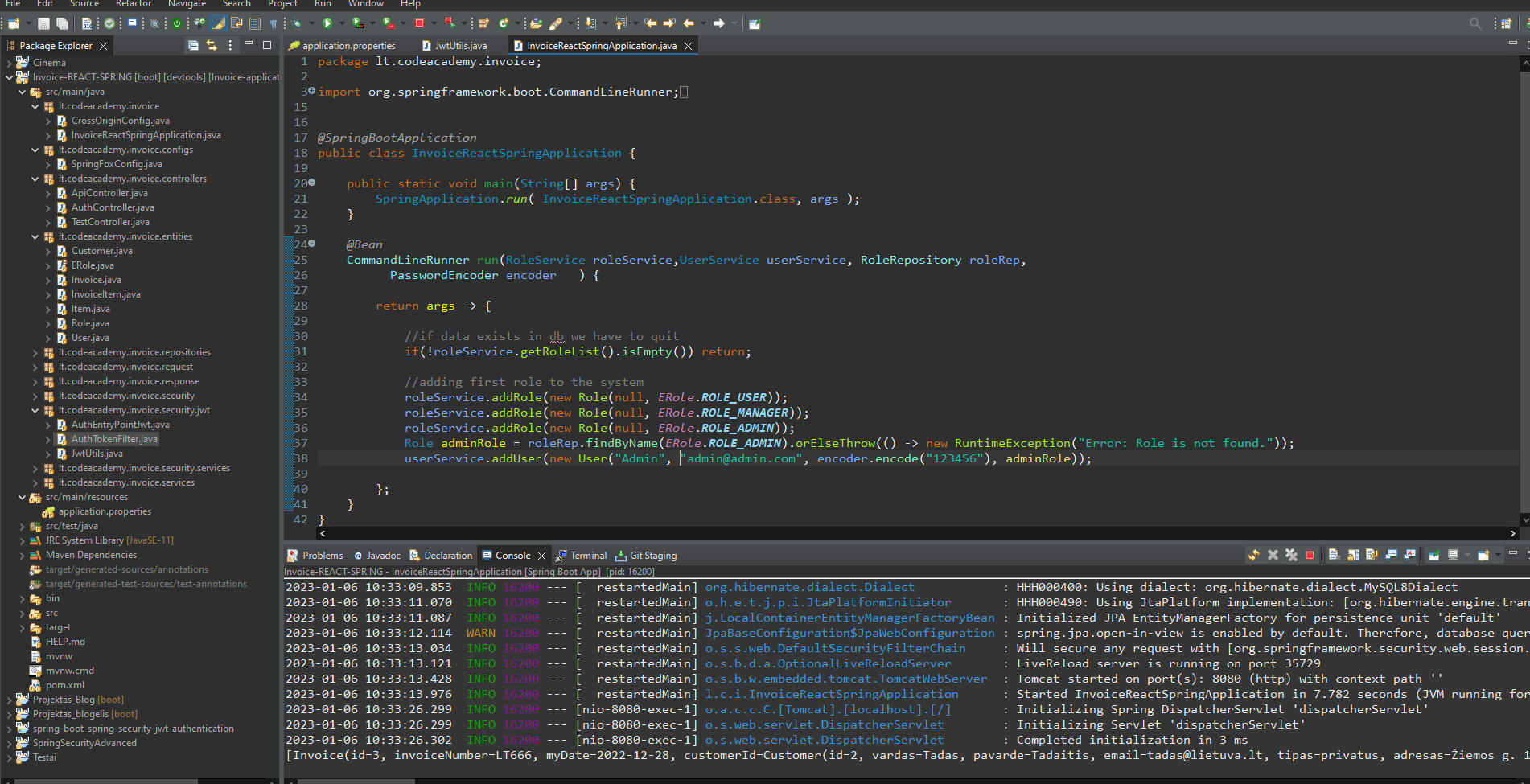The width and height of the screenshot is (1530, 784).
Task: Remove all terminated launches from the Console
Action: 1291,555
